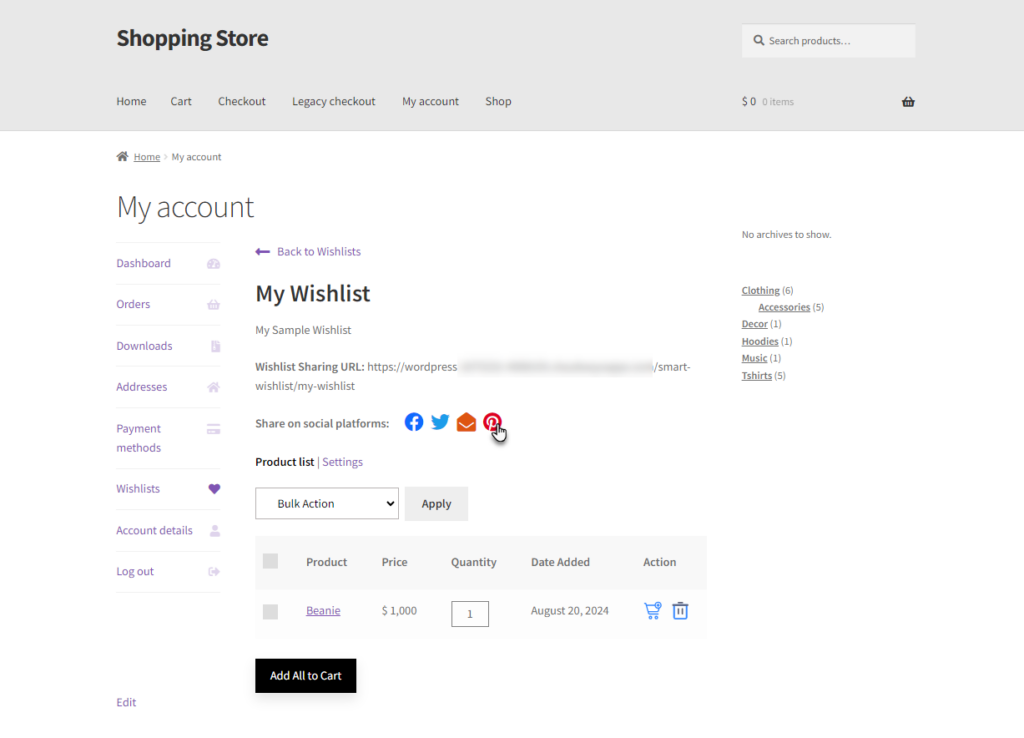
Task: Open Account details sidebar link
Action: 154,530
